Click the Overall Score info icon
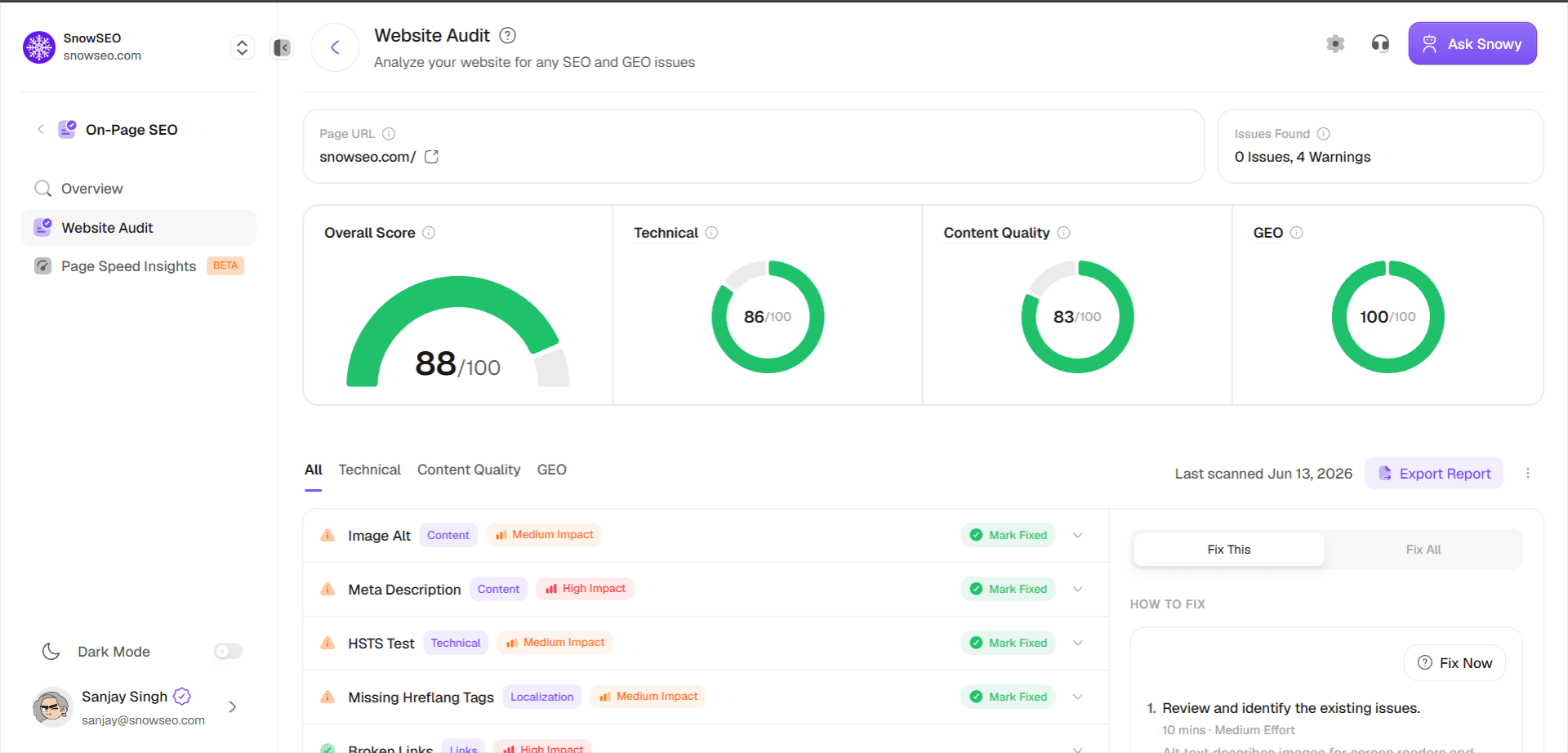 429,233
